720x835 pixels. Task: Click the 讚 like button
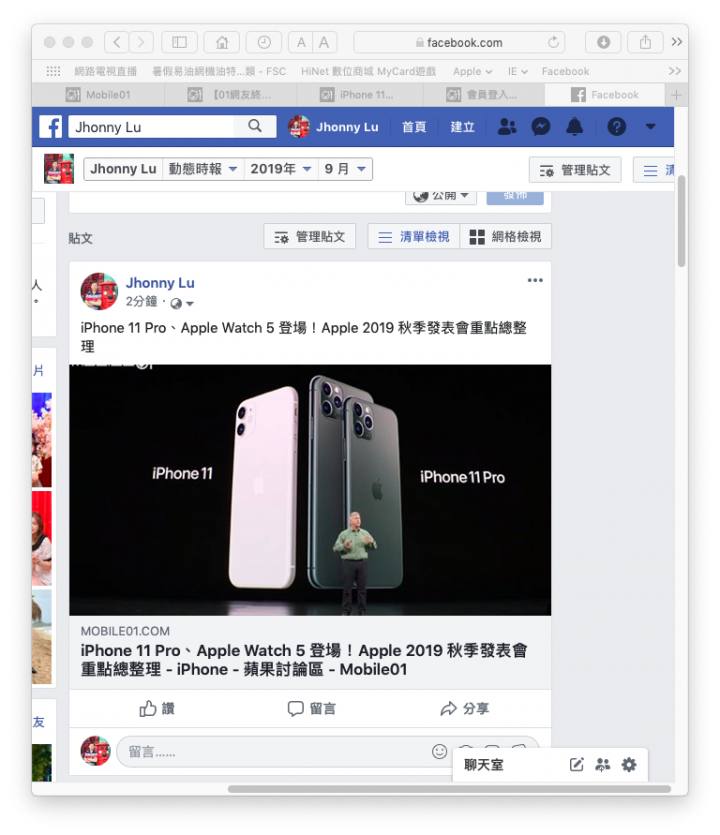point(157,708)
